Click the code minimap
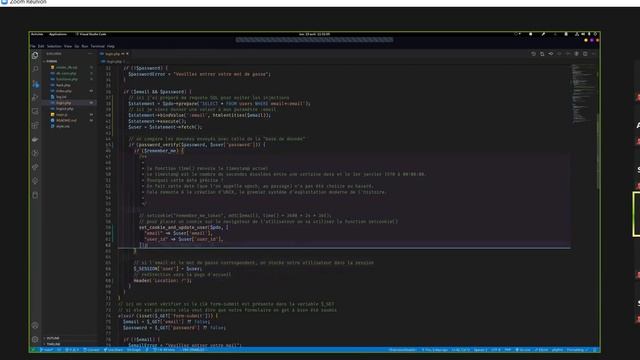This screenshot has width=640, height=360. (x=583, y=94)
